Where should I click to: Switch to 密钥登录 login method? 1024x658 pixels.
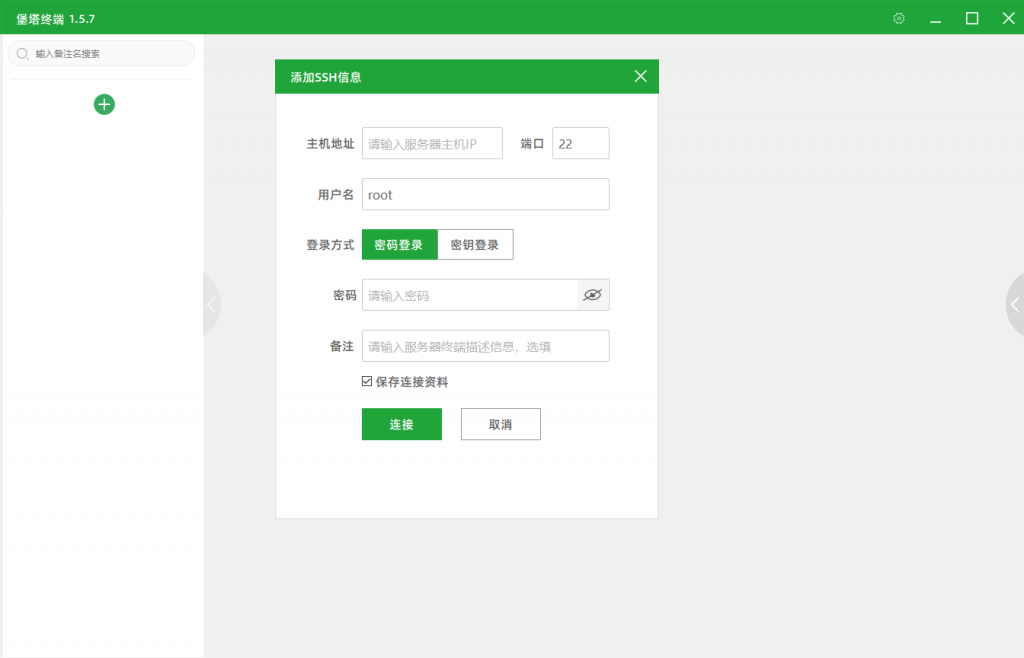[475, 245]
